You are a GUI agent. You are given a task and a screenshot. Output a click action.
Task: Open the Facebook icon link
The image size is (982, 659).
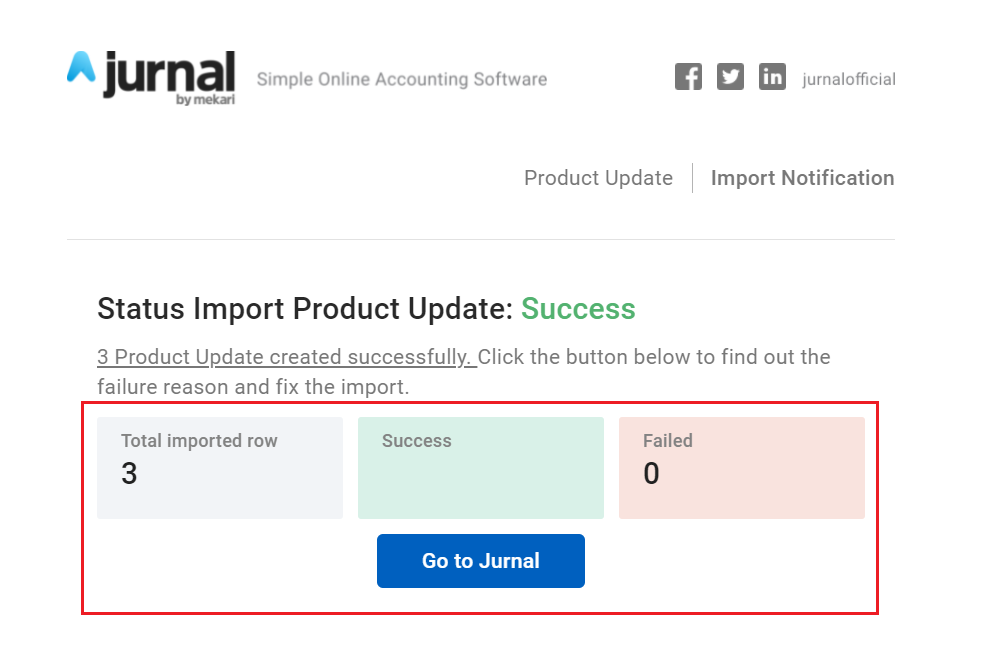688,77
